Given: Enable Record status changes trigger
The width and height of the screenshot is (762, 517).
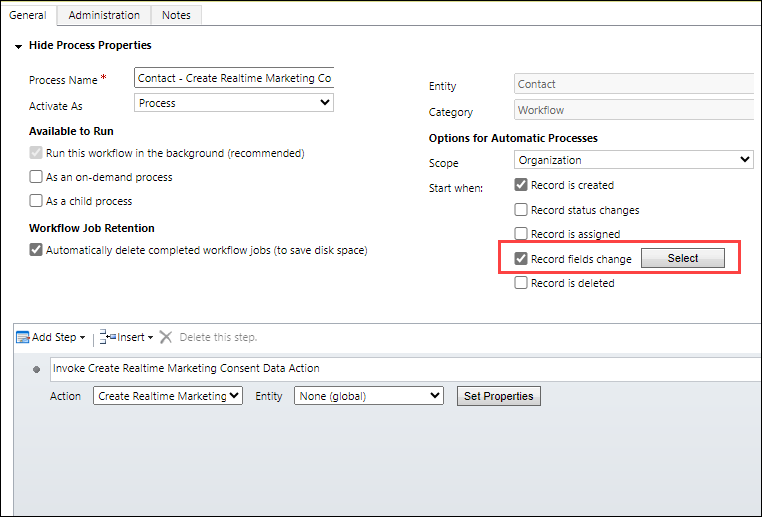Looking at the screenshot, I should pyautogui.click(x=521, y=210).
